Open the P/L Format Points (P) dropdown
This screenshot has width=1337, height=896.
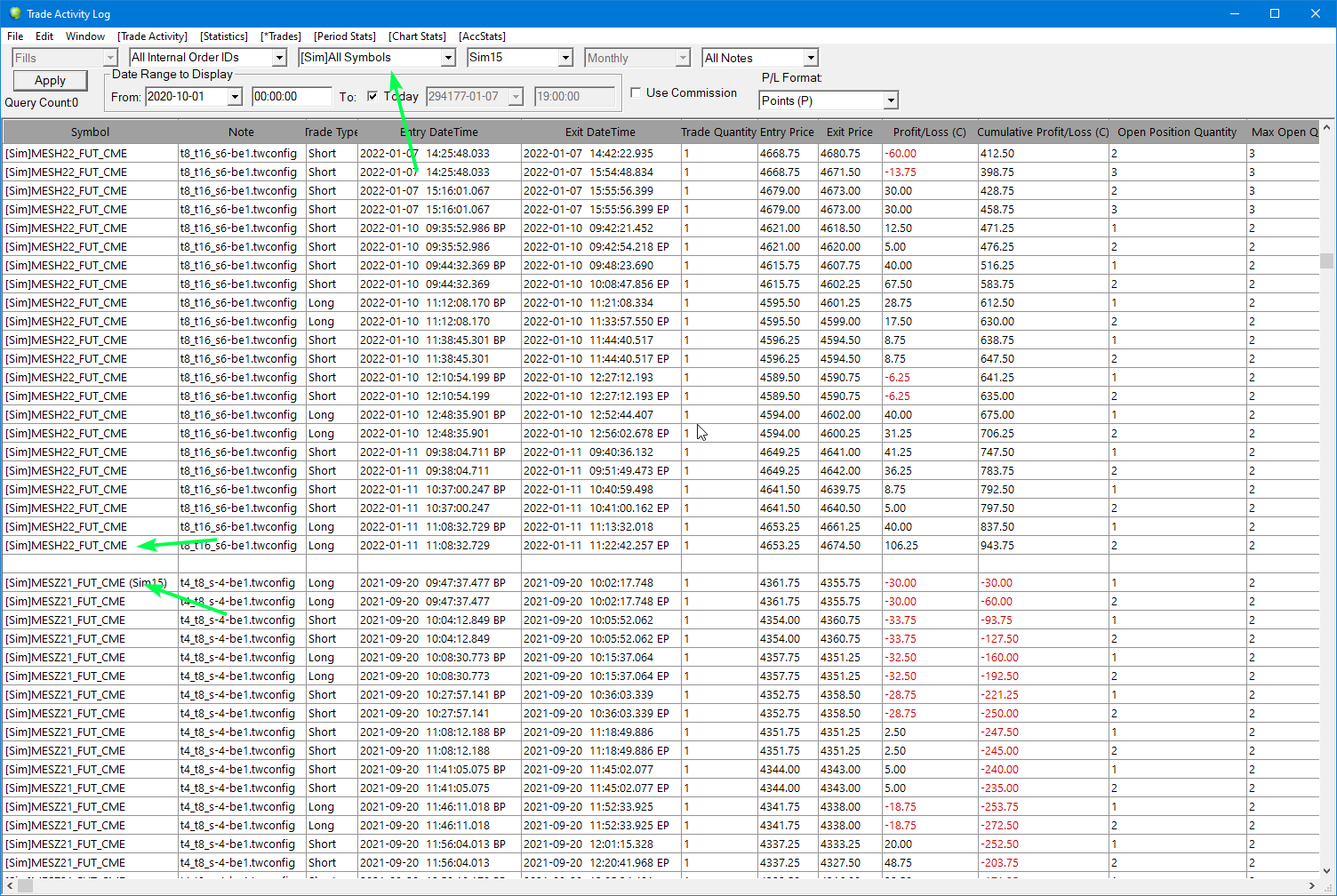[x=891, y=100]
